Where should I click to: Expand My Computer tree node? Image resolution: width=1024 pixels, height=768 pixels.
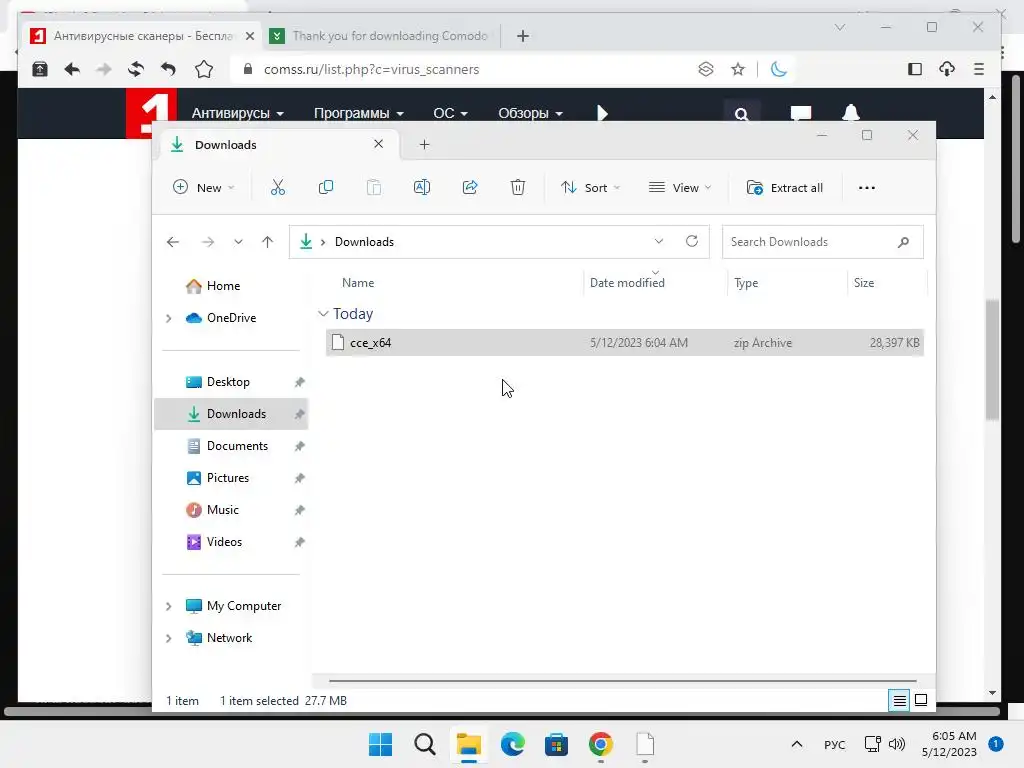[x=168, y=606]
